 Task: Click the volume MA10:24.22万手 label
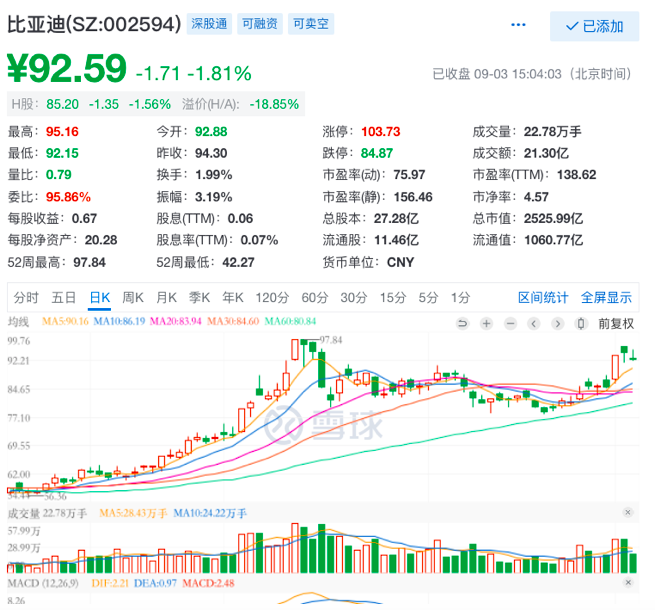click(210, 513)
